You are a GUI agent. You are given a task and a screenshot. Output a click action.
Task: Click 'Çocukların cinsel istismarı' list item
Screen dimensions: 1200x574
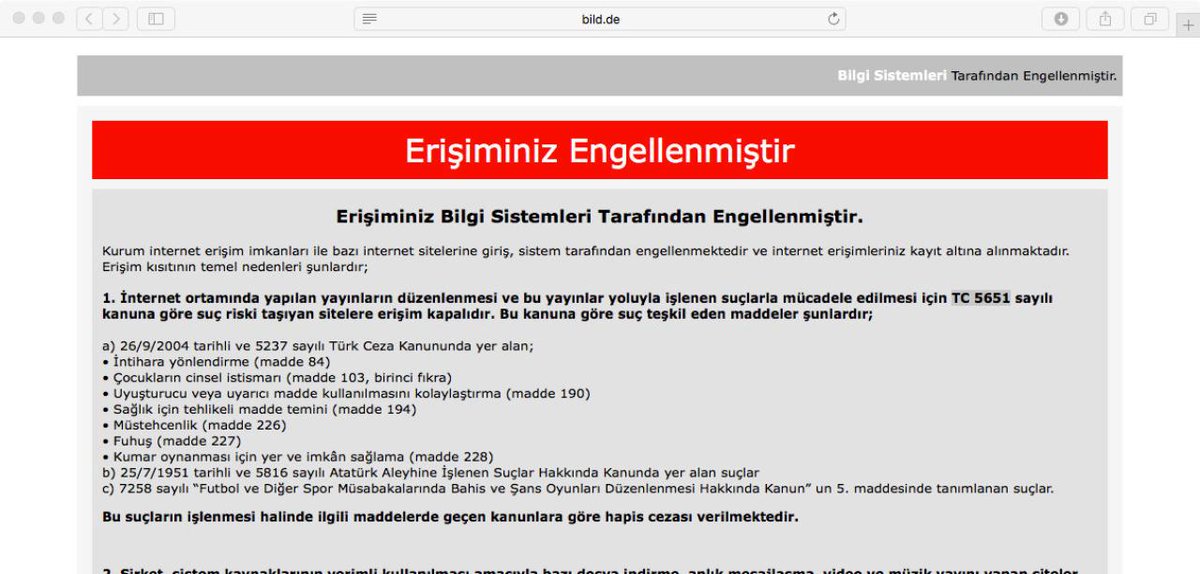point(277,377)
